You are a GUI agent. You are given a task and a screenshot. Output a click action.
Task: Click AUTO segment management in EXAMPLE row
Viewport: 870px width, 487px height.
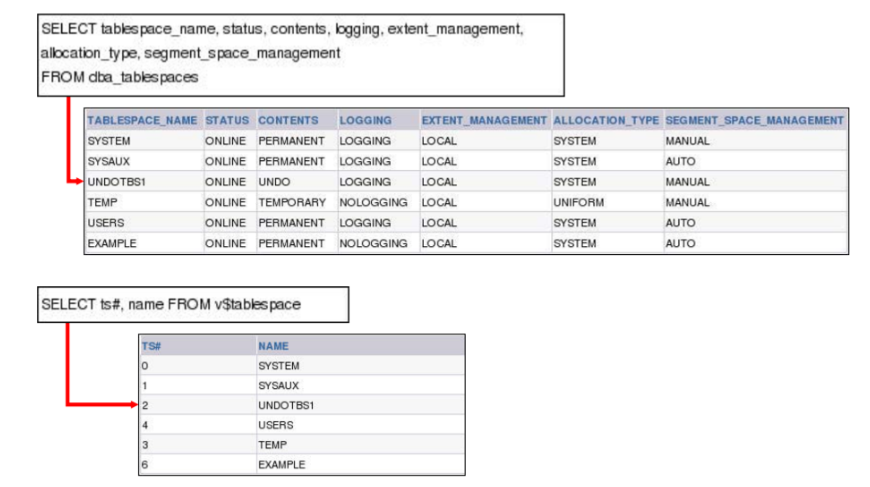680,244
